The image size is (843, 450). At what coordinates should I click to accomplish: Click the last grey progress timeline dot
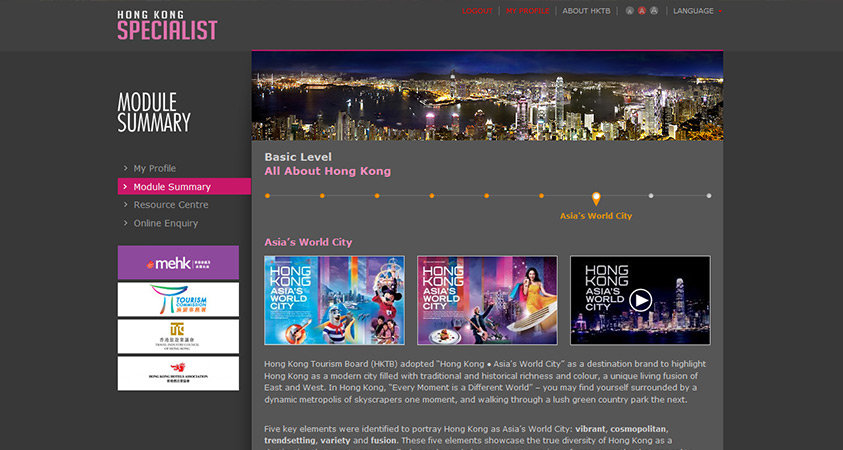coord(709,196)
